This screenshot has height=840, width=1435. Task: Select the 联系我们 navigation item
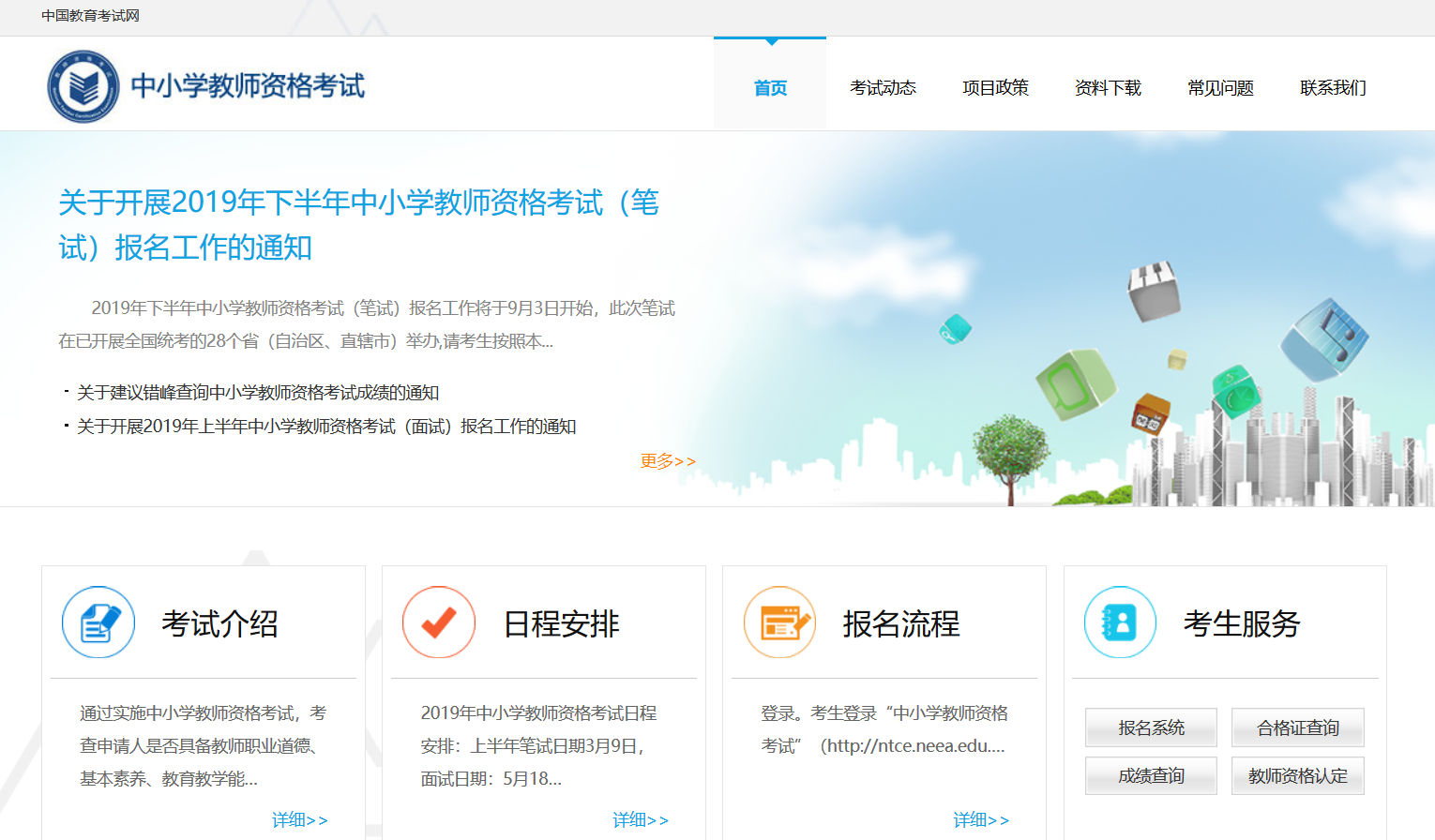point(1333,87)
